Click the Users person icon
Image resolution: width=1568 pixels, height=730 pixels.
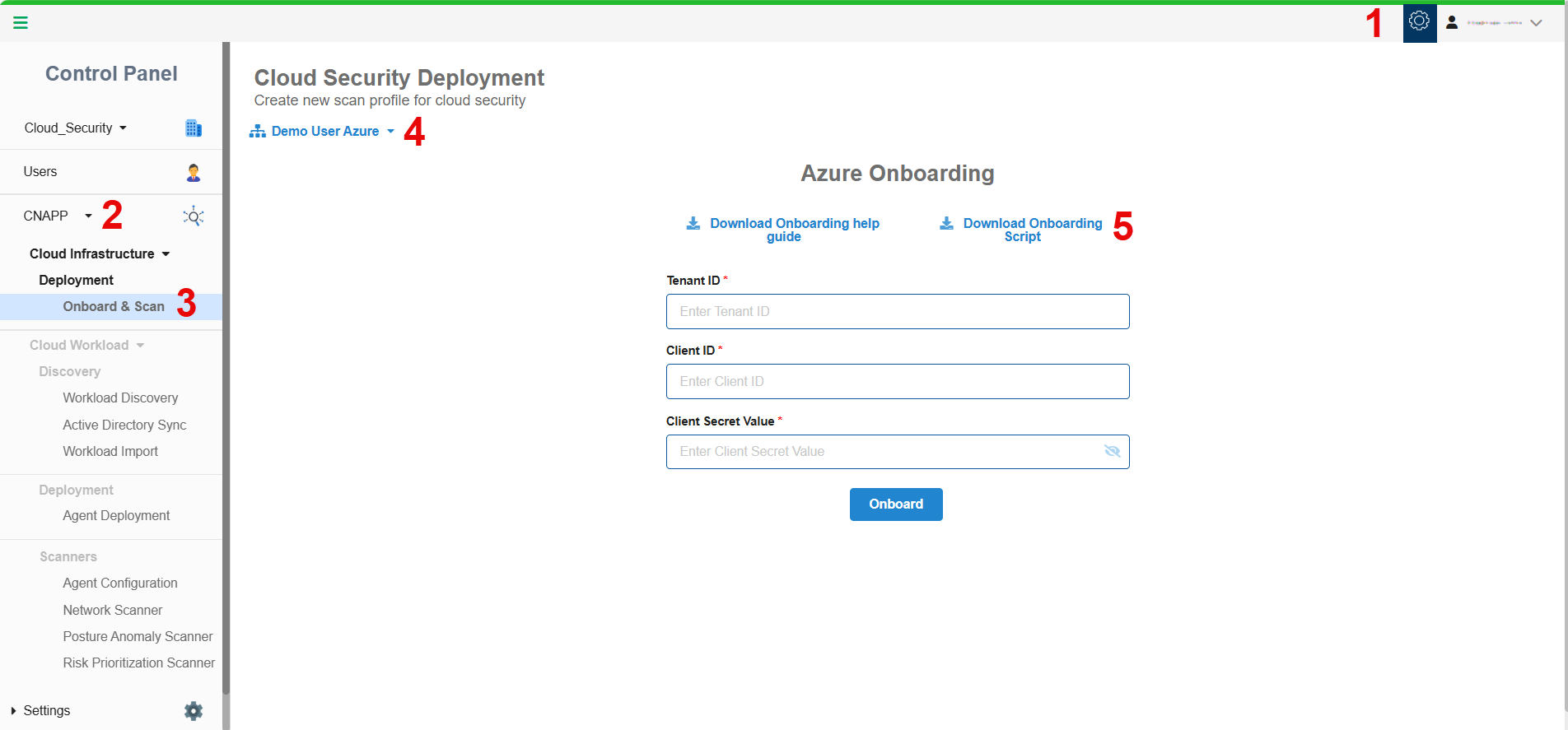194,172
